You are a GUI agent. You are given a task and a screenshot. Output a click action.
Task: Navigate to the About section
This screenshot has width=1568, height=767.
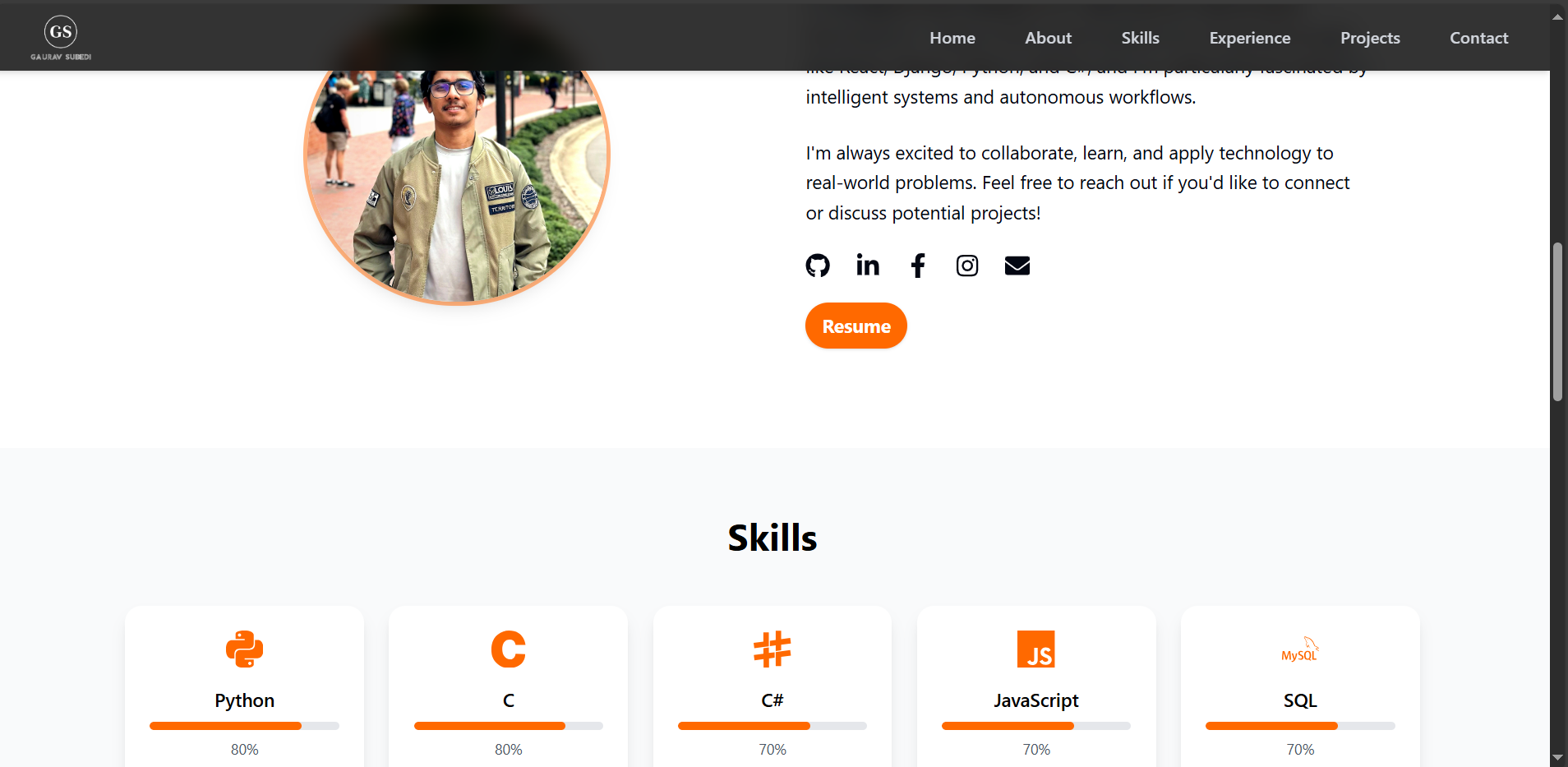tap(1048, 38)
